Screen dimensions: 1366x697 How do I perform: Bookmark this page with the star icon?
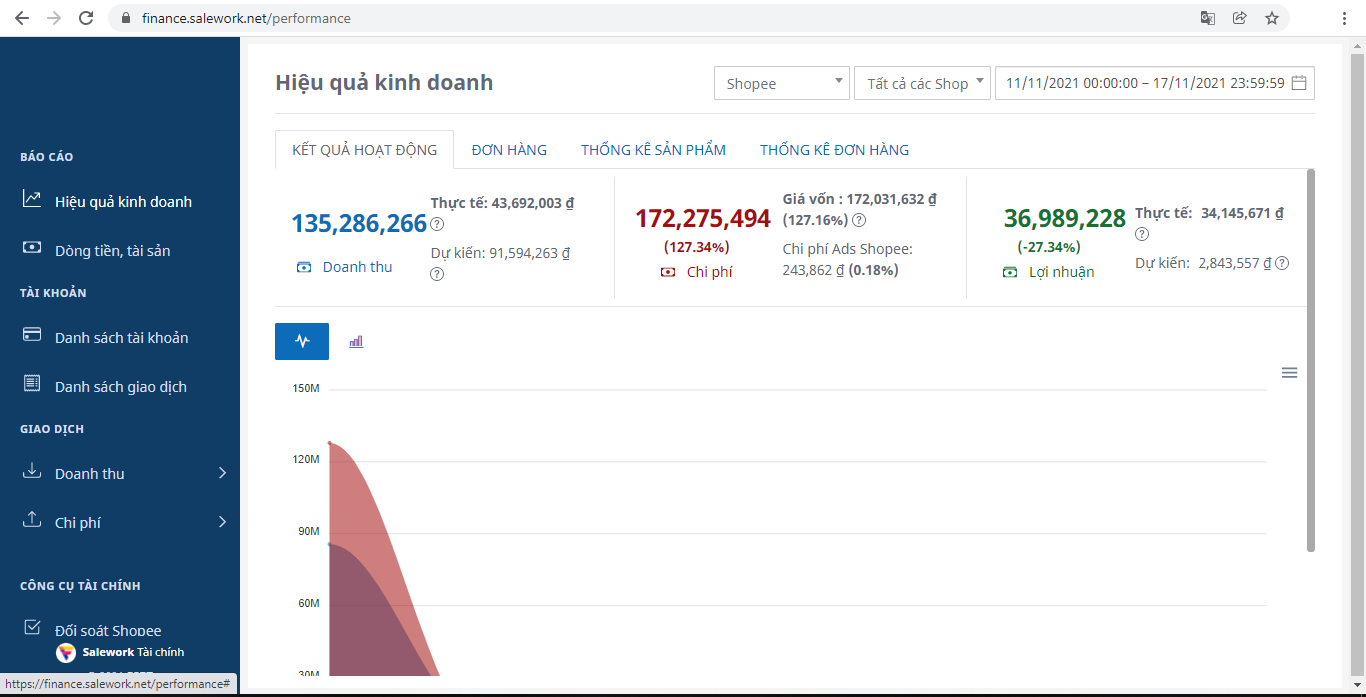[x=1271, y=18]
